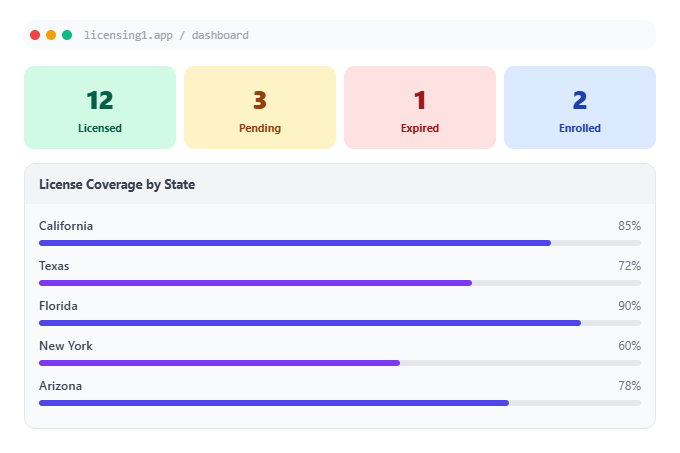
Task: Select the Florida row label
Action: [x=59, y=306]
